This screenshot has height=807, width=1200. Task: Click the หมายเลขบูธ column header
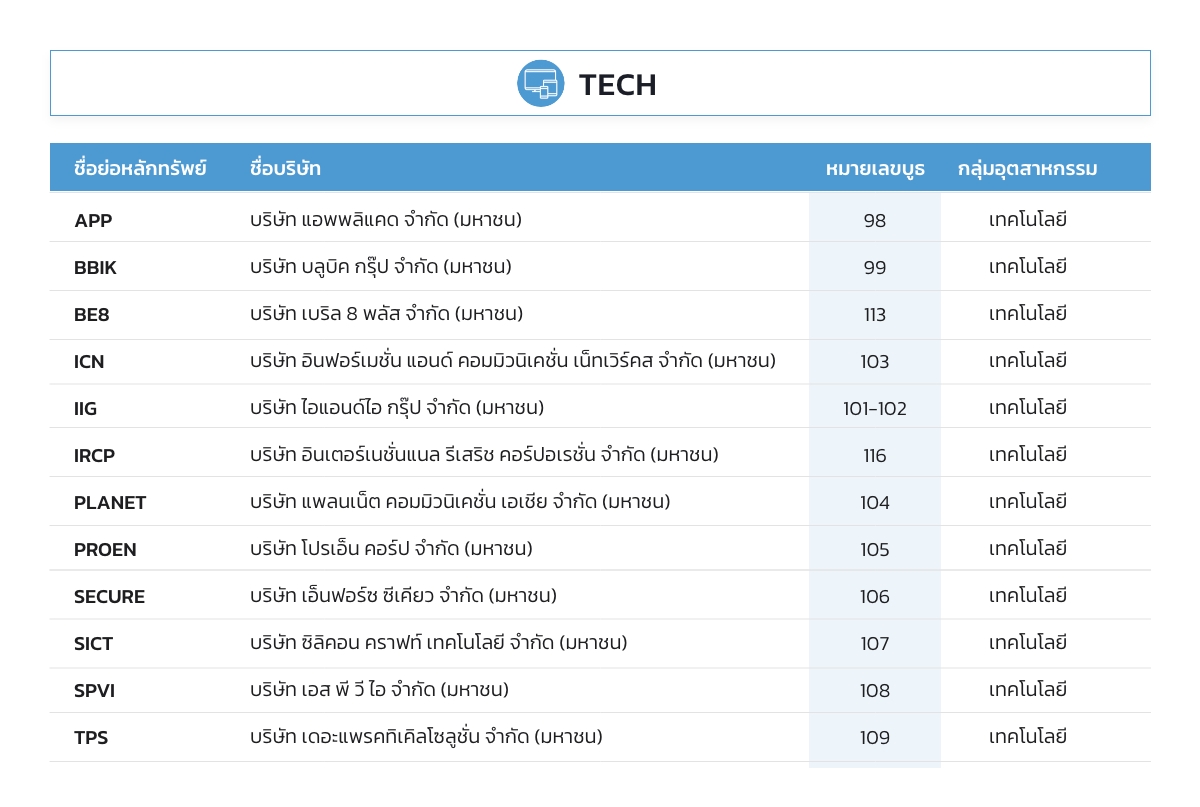click(x=875, y=168)
